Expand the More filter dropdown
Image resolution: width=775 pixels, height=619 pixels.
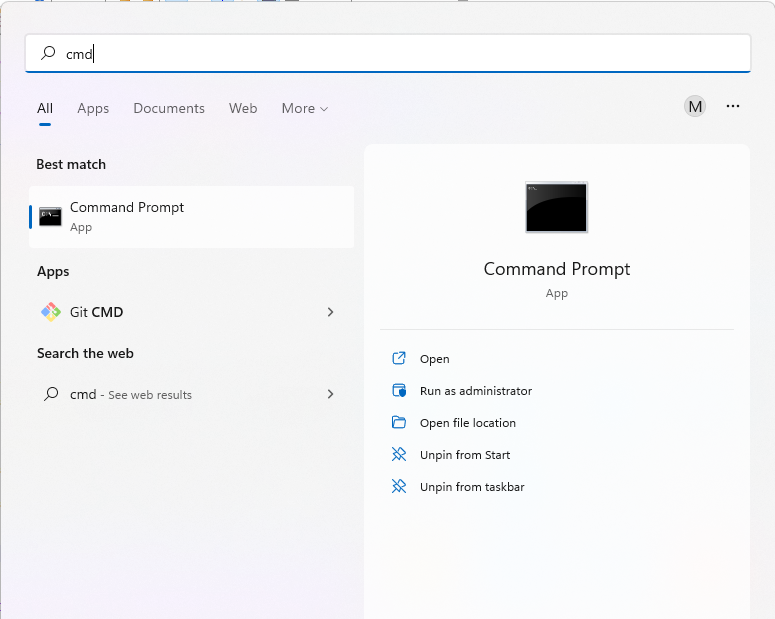[304, 108]
